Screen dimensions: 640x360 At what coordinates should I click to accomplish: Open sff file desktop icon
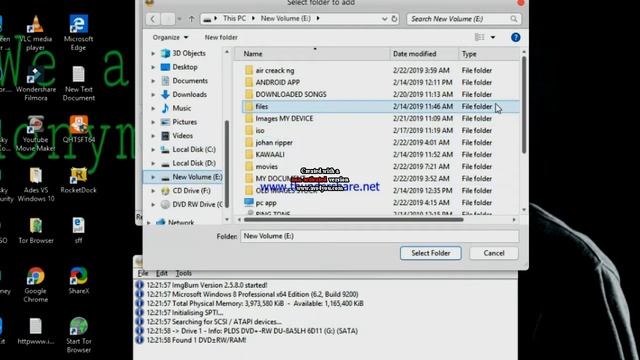tap(78, 231)
